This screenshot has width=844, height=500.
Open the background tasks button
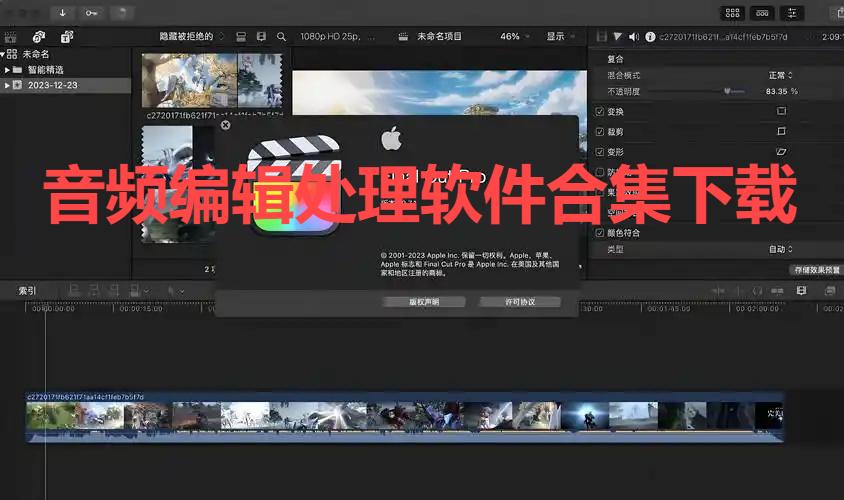(122, 13)
